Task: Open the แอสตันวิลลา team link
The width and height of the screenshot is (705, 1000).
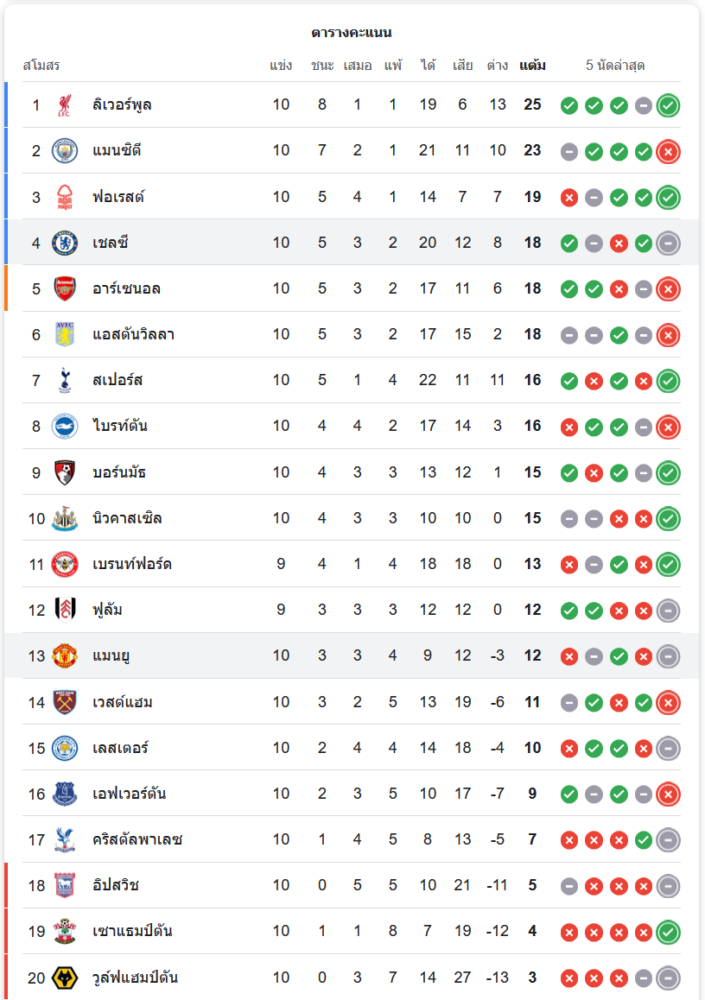Action: [133, 334]
